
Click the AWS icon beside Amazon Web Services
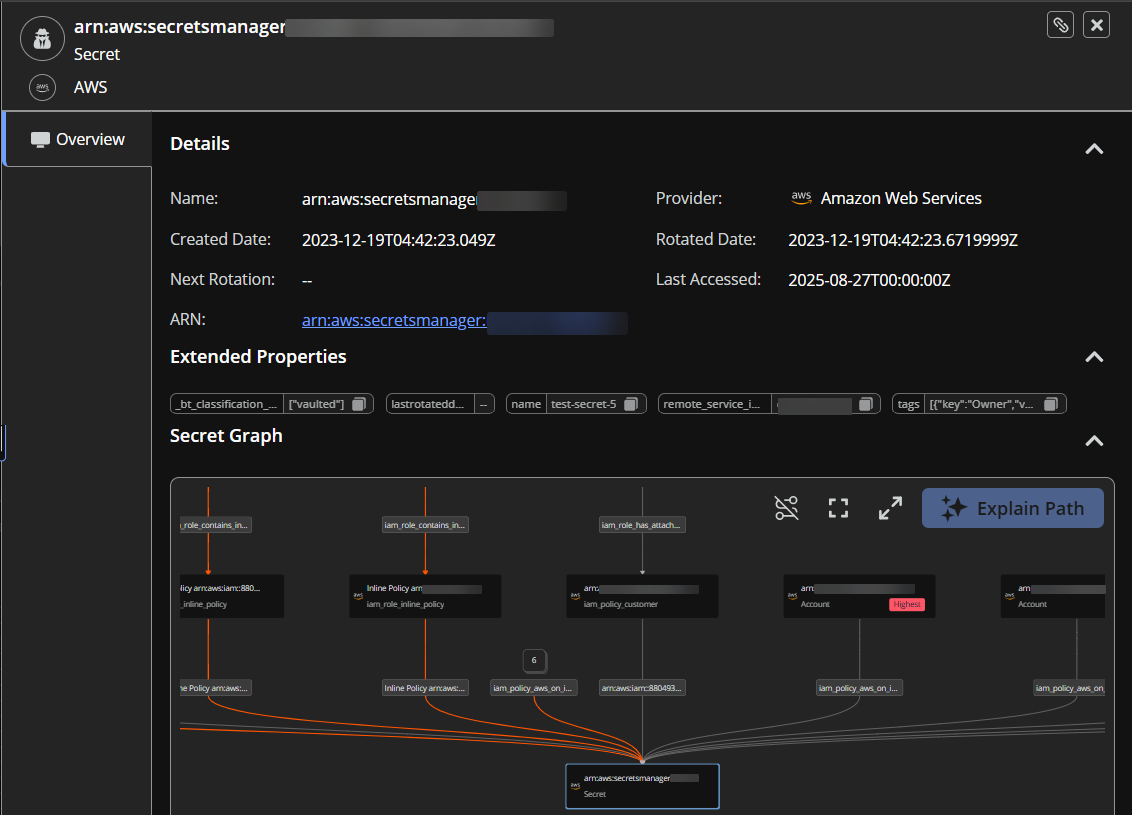click(801, 198)
